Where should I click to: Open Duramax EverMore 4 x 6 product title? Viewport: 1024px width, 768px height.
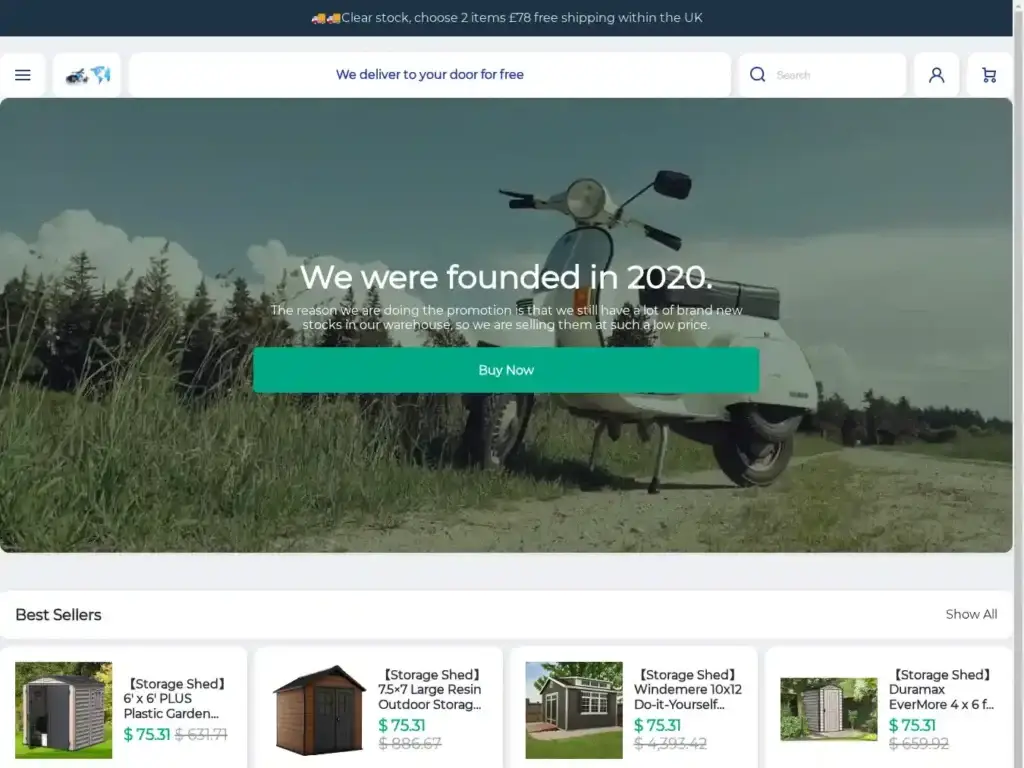click(941, 690)
